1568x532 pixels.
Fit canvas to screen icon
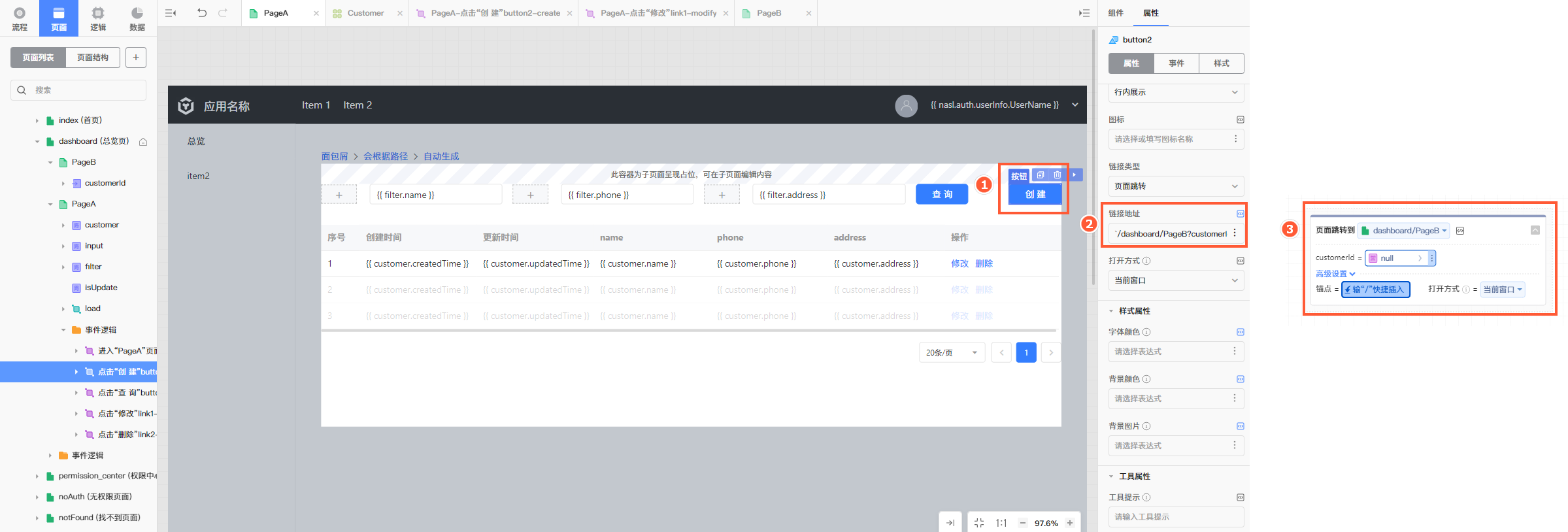pyautogui.click(x=978, y=523)
